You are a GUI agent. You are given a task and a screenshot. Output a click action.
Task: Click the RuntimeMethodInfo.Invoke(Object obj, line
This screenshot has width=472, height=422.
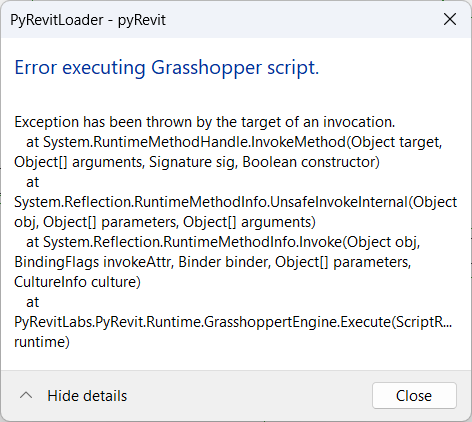pos(223,242)
